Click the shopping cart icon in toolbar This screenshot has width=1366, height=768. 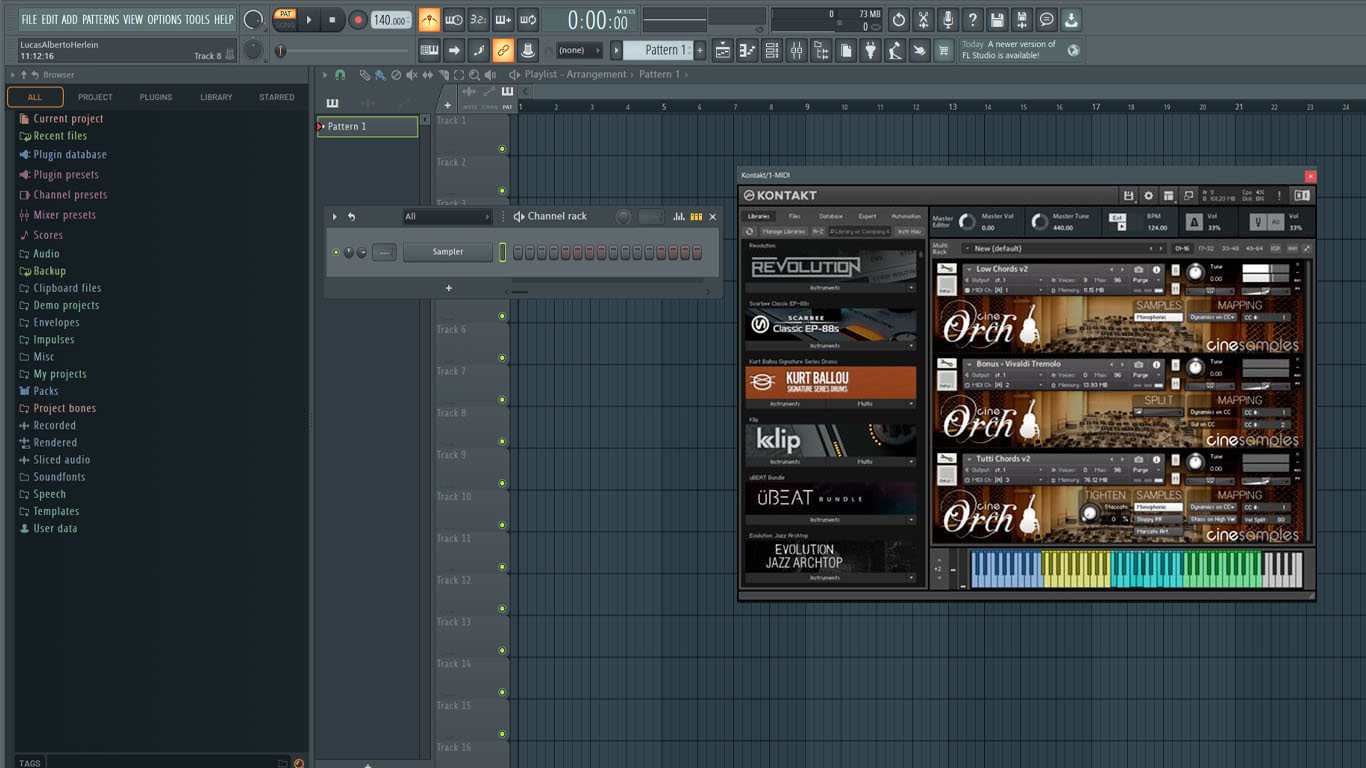[944, 50]
